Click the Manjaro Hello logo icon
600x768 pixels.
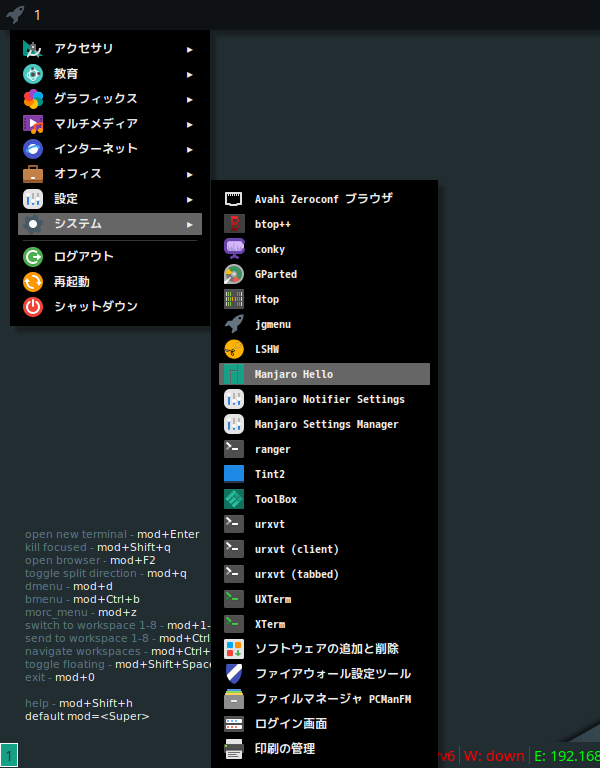pos(234,374)
